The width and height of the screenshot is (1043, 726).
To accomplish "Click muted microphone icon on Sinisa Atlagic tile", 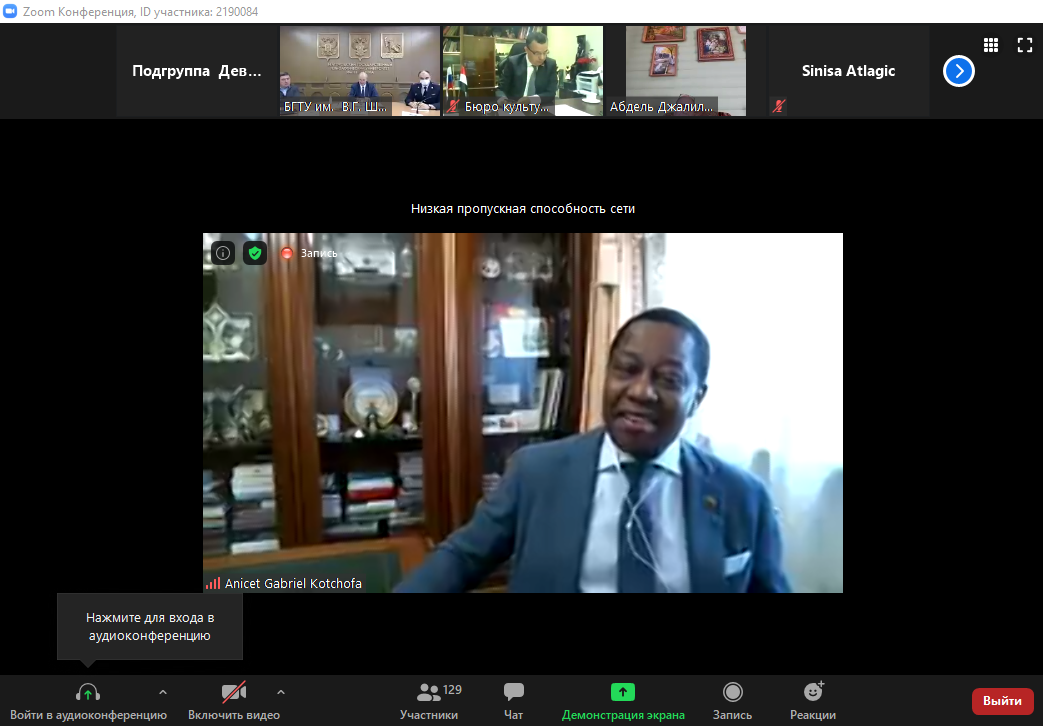I will pyautogui.click(x=779, y=106).
